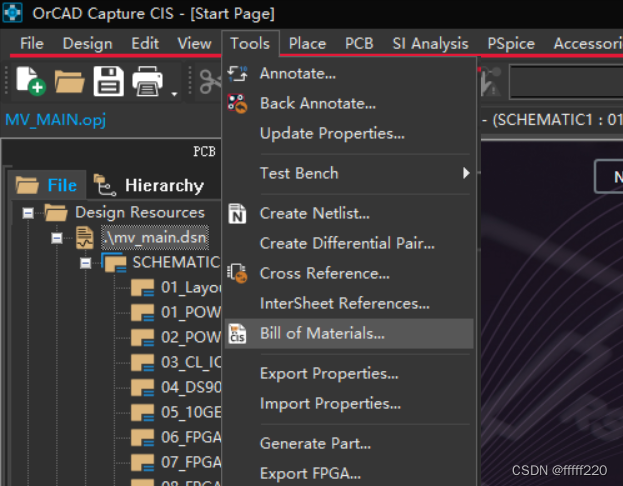Click the CIS Bill of Materials icon
The image size is (623, 486).
(237, 333)
